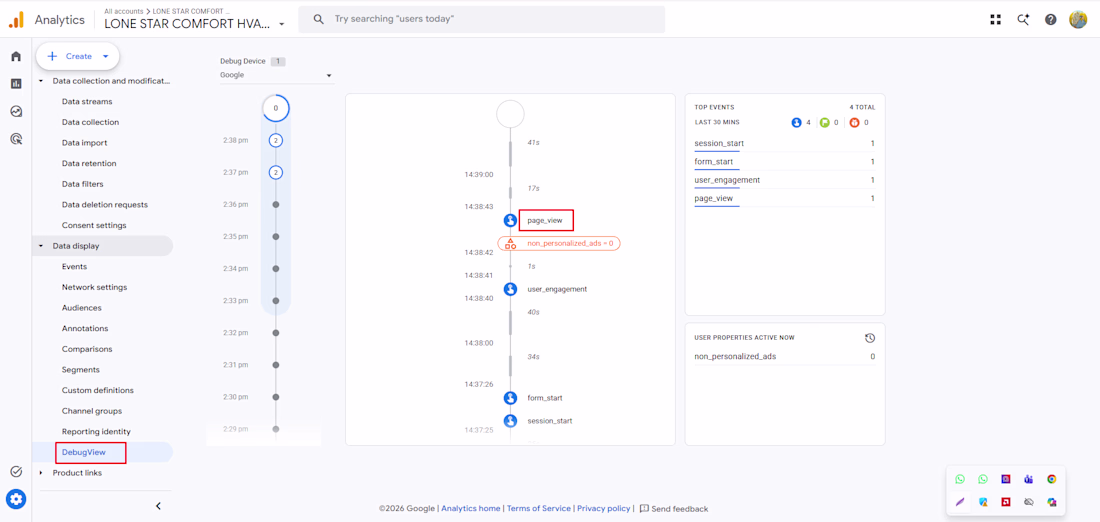Click the orange error events icon

(854, 122)
